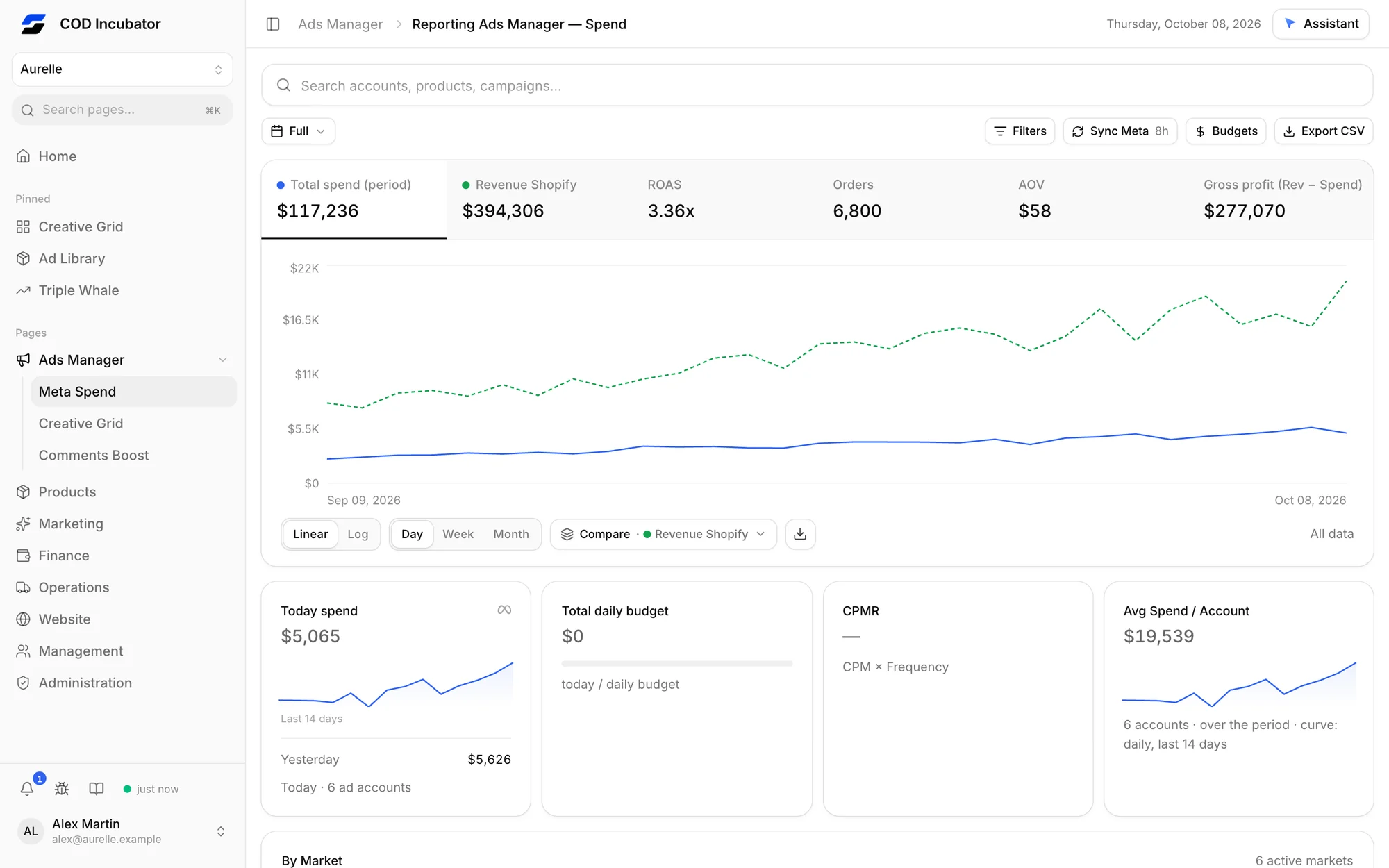Select the Total spend metric tab

click(354, 200)
